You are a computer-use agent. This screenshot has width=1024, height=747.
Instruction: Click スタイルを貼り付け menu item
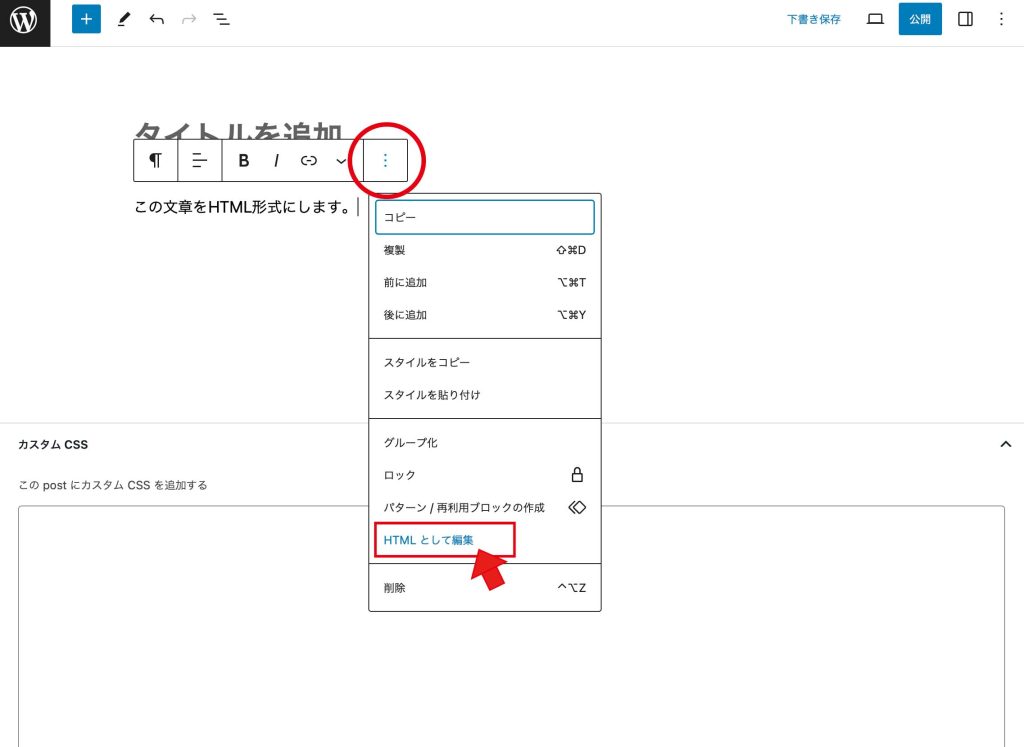tap(485, 394)
